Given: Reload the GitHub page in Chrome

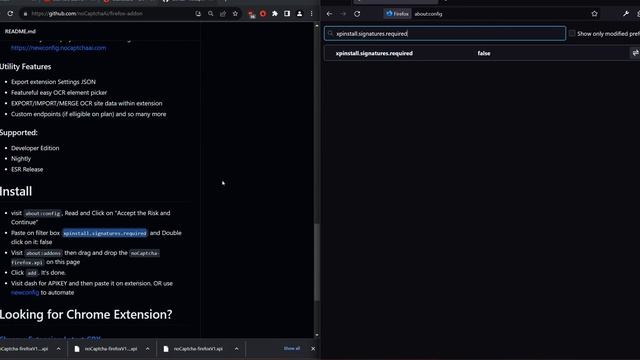Looking at the screenshot, I should click(10, 13).
